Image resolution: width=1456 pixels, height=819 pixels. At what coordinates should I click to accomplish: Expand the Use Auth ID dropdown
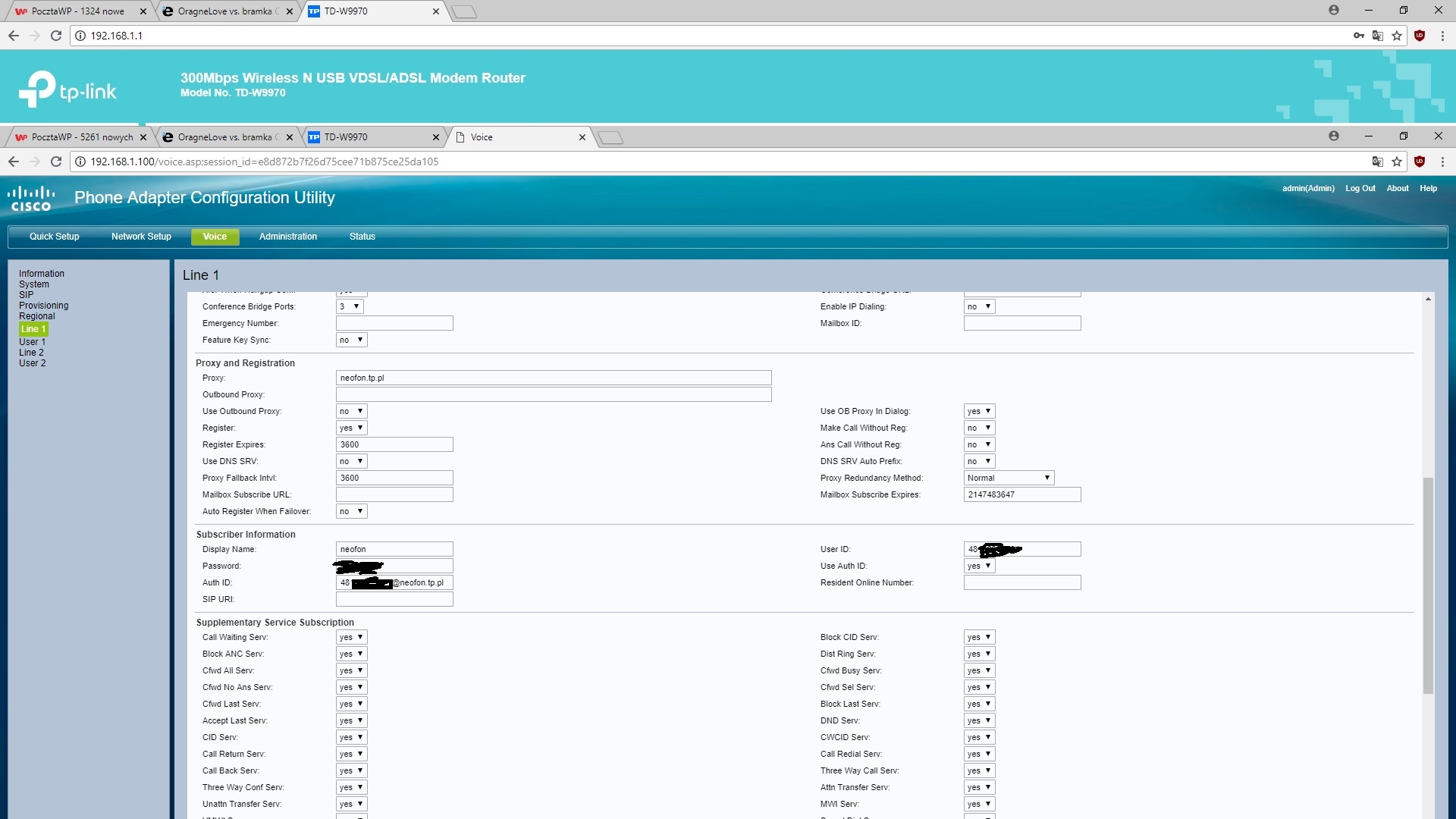pyautogui.click(x=979, y=566)
